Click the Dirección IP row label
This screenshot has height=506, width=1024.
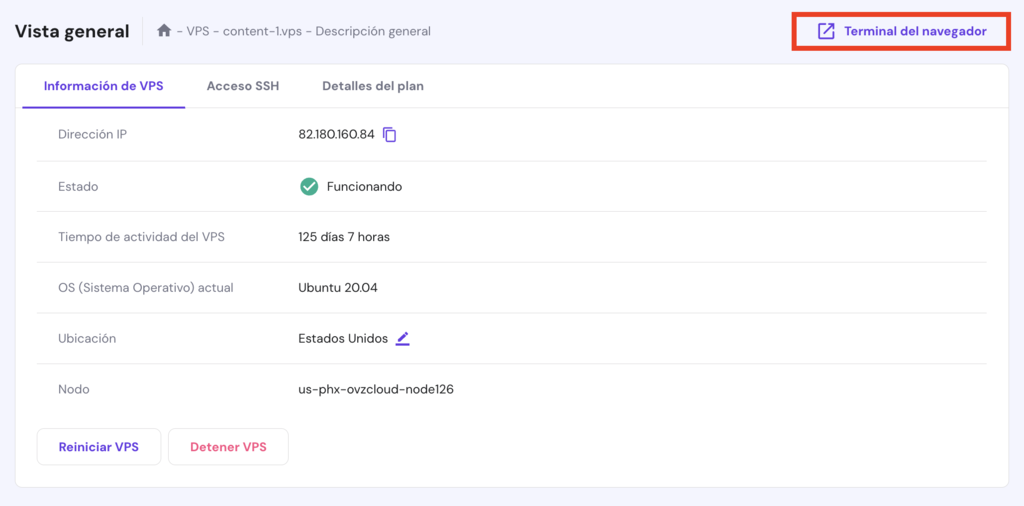(x=93, y=135)
